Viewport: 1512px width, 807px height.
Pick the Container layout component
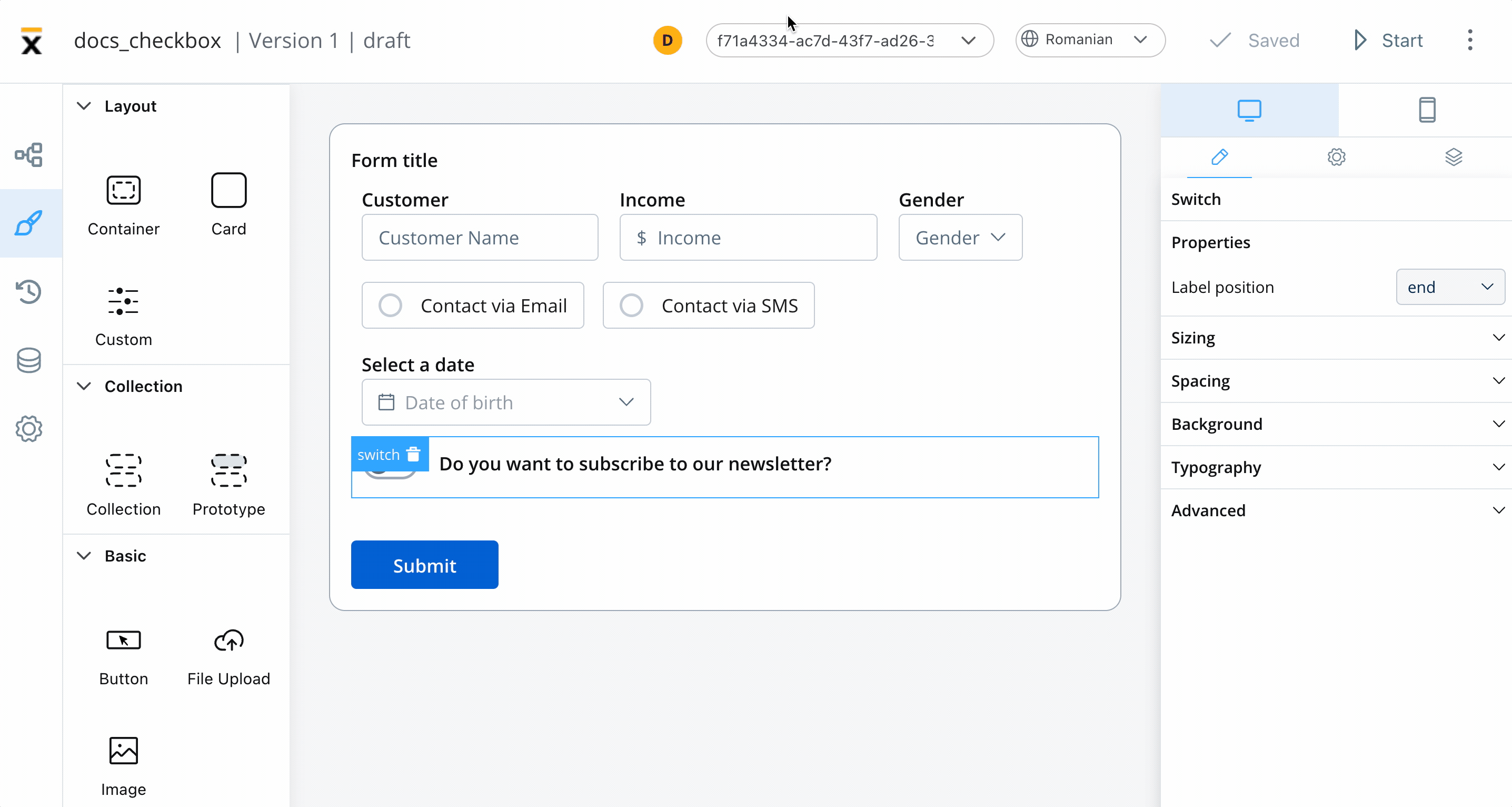(x=123, y=204)
